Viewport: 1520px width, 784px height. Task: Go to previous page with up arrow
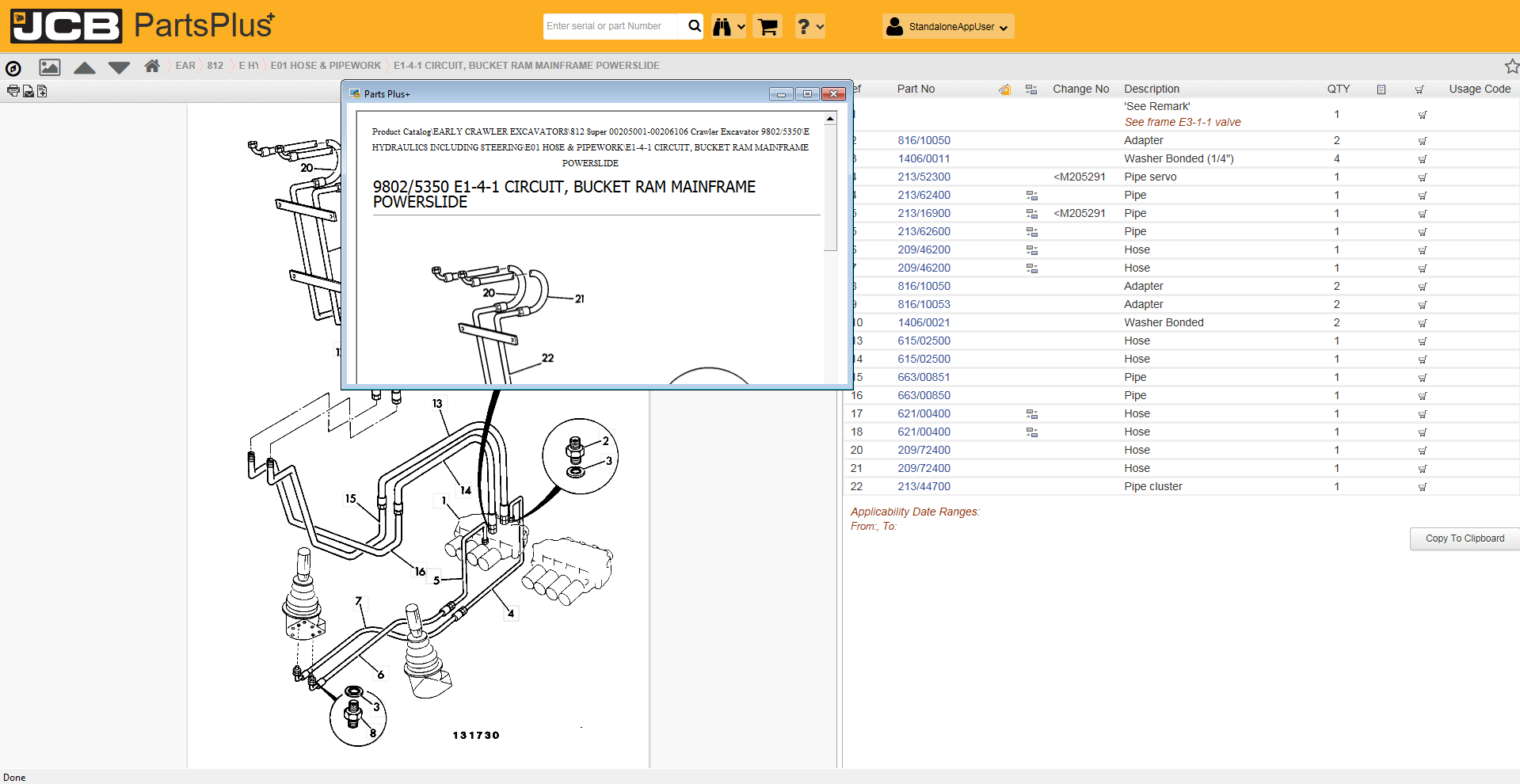85,68
